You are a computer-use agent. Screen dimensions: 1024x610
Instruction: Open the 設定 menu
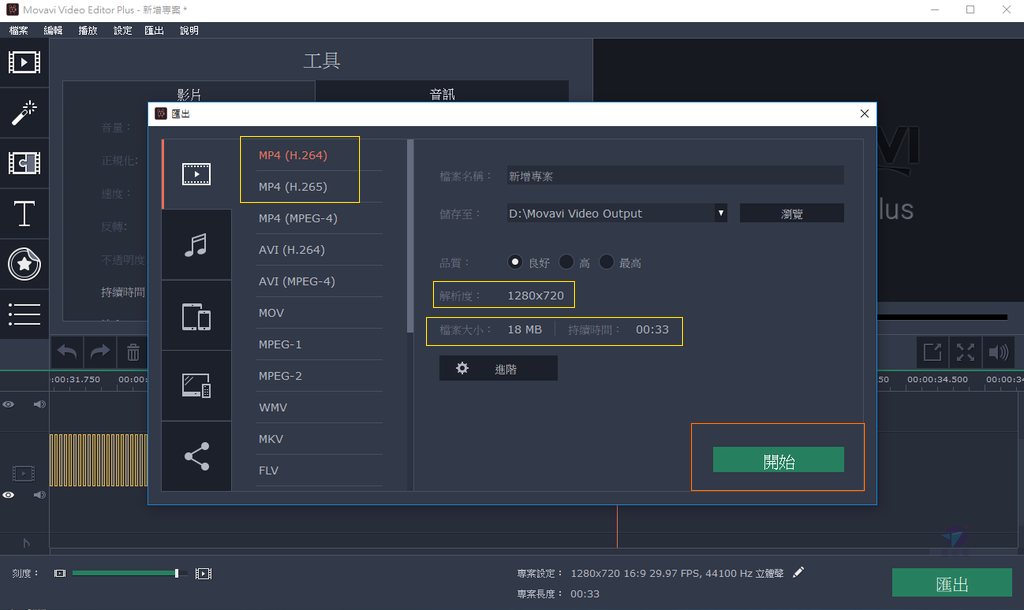point(122,31)
